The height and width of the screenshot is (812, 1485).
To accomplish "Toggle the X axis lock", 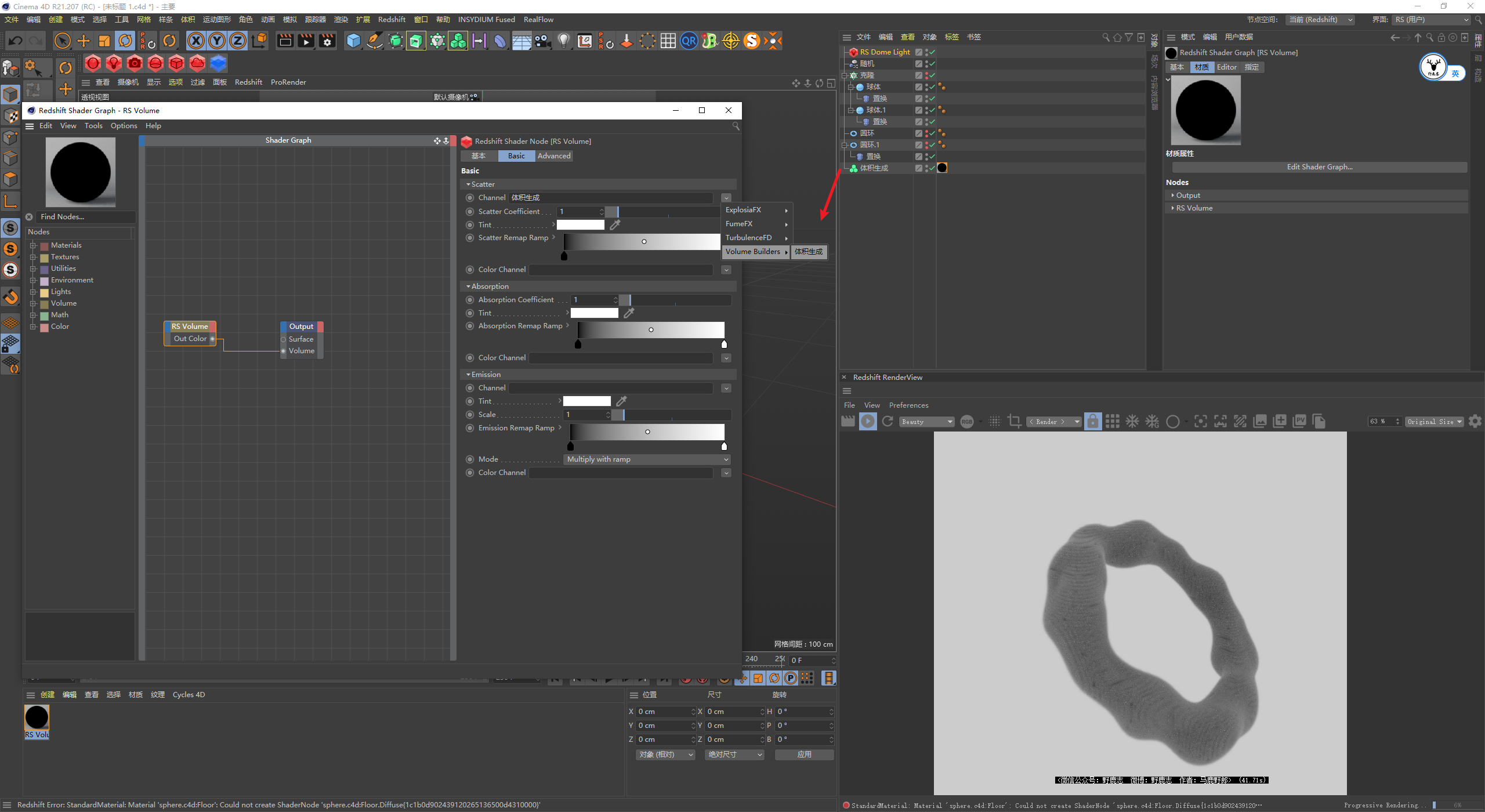I will point(196,41).
